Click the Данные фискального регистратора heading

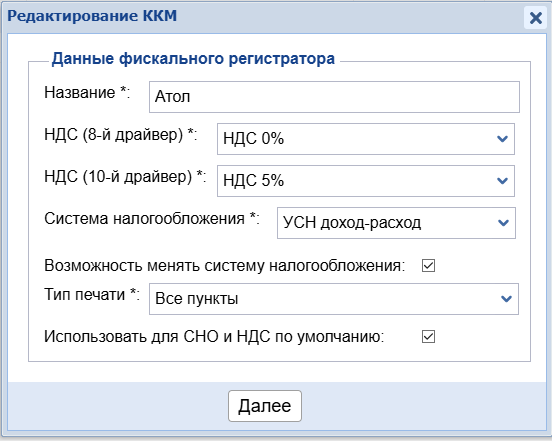pyautogui.click(x=193, y=59)
